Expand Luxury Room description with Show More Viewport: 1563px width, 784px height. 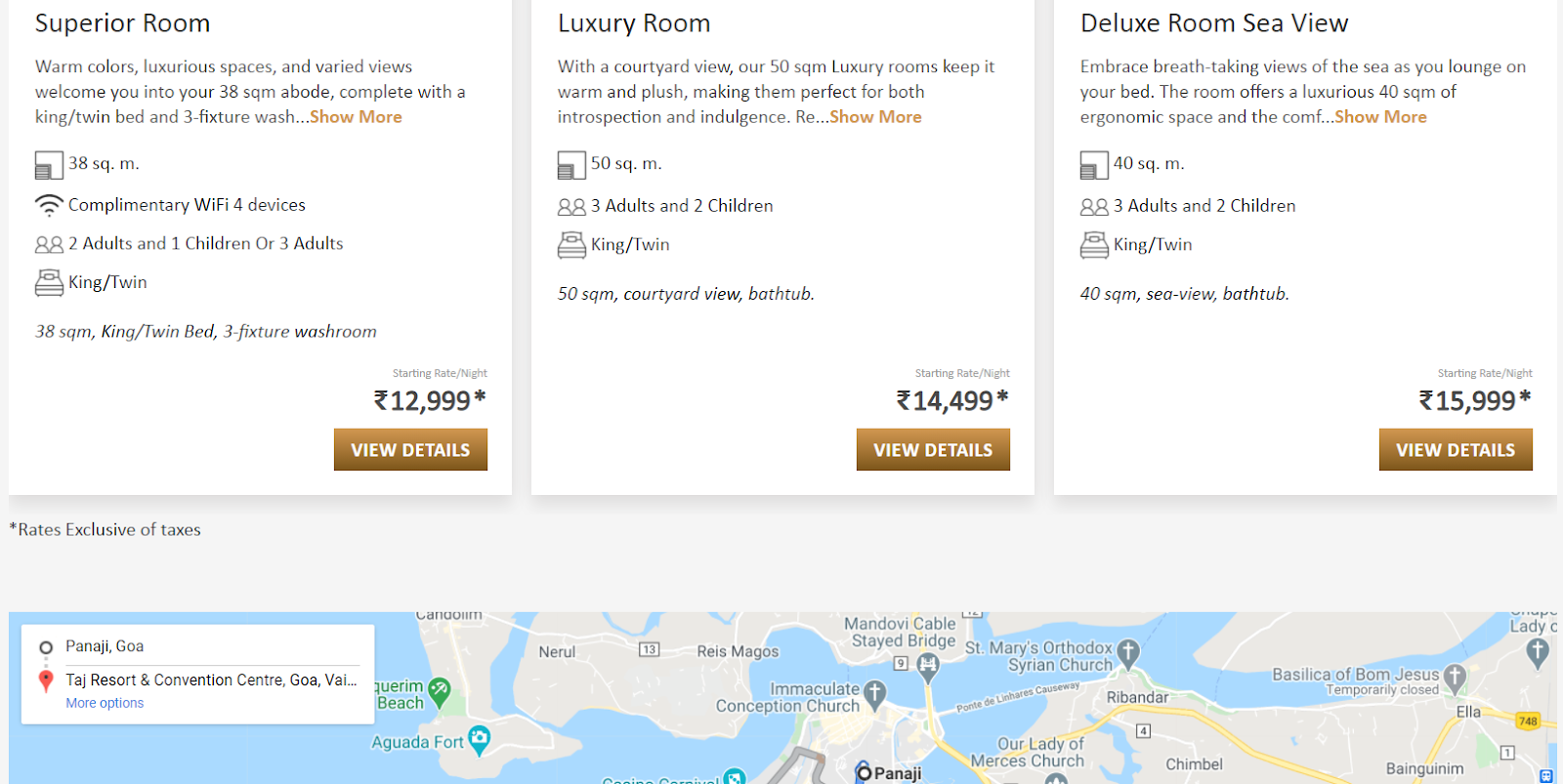[875, 117]
